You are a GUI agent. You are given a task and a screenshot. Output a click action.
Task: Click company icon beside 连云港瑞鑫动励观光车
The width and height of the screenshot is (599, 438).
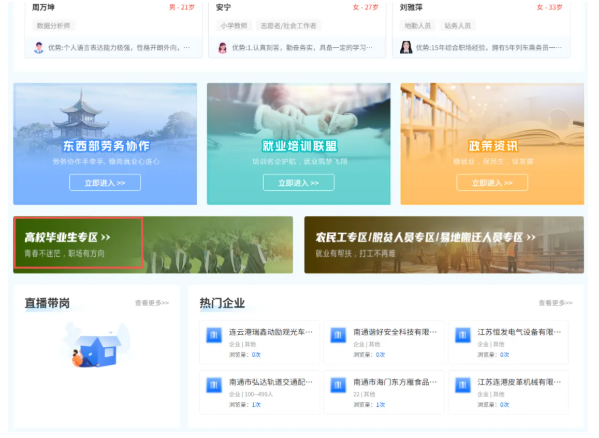214,335
